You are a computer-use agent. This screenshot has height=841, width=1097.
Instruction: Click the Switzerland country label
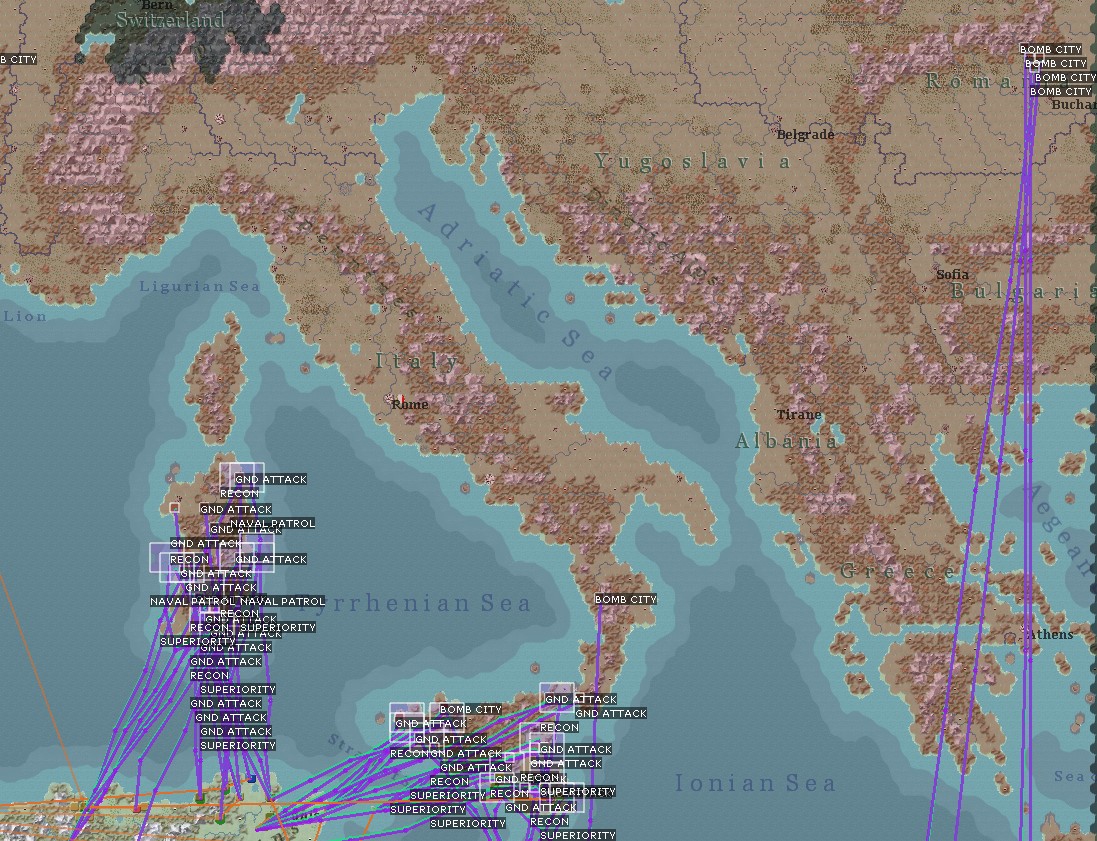click(170, 20)
